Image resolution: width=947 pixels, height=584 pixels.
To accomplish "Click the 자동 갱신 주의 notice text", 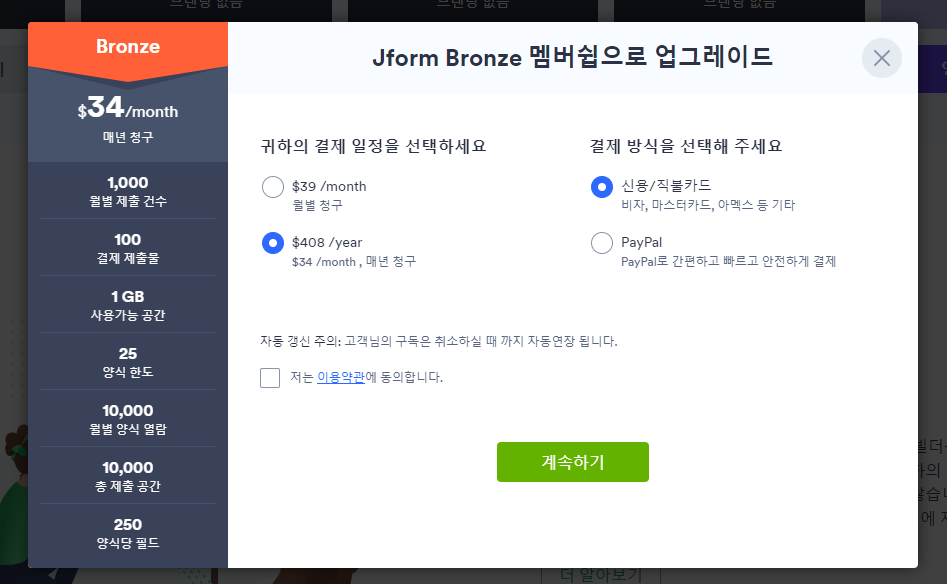I will tap(438, 341).
